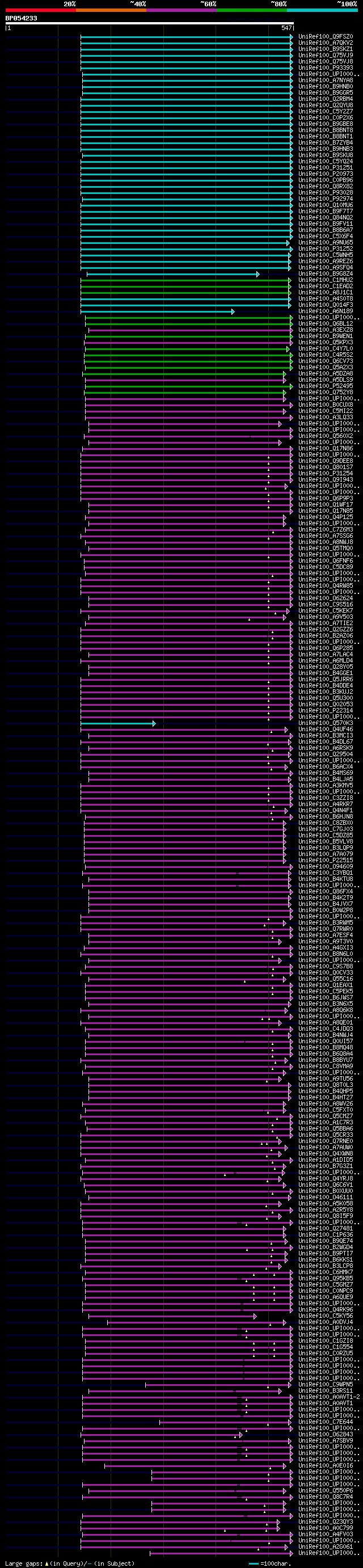This screenshot has width=363, height=1568.
Task: Open hit UniRef100_A9NU65
Action: [325, 242]
